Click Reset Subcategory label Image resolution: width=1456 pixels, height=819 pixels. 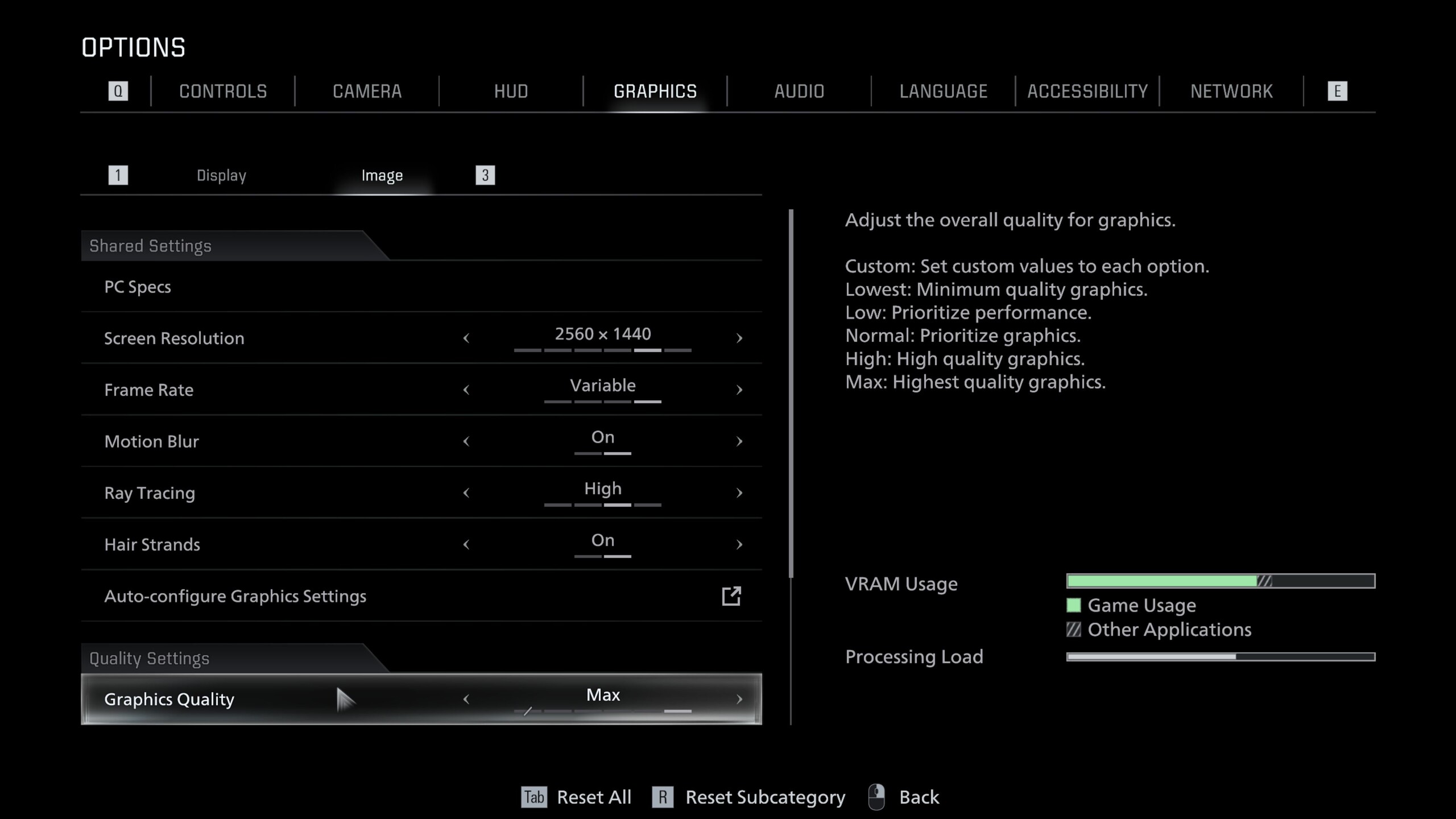[x=765, y=797]
